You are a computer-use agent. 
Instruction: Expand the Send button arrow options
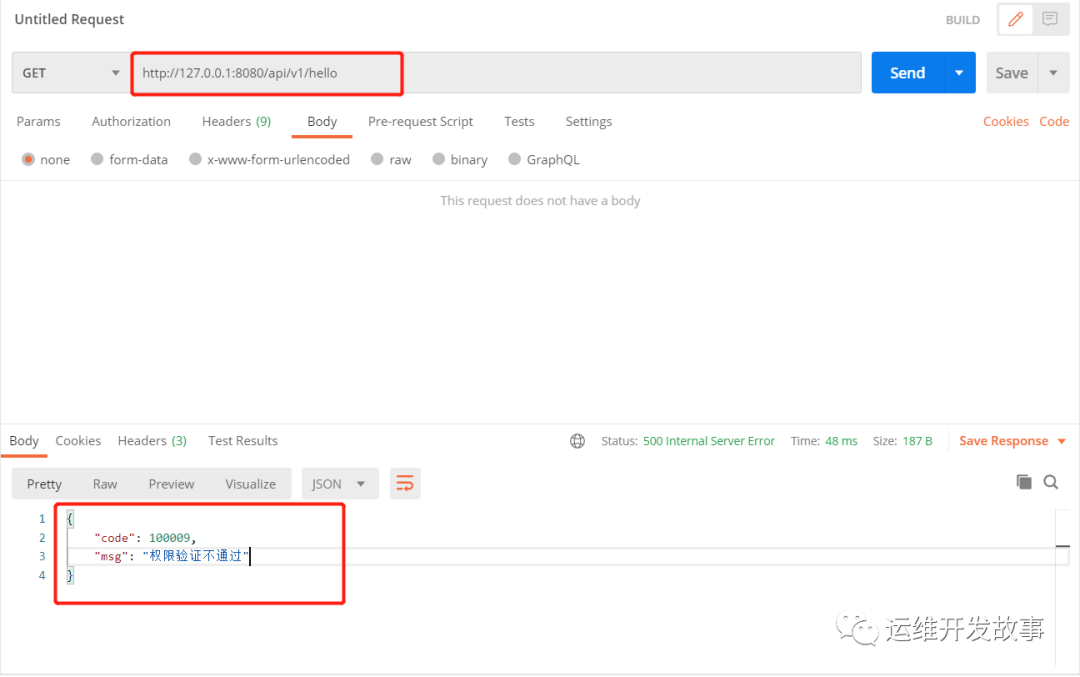959,73
